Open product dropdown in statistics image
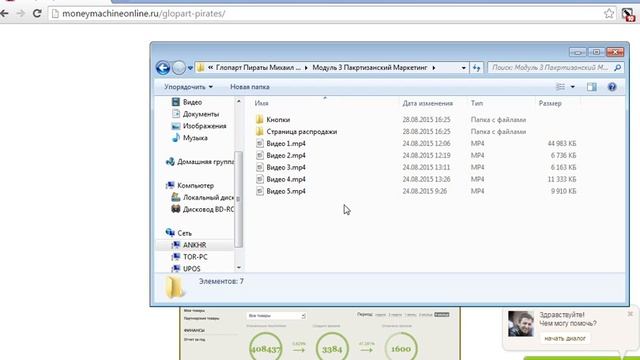 tap(276, 316)
